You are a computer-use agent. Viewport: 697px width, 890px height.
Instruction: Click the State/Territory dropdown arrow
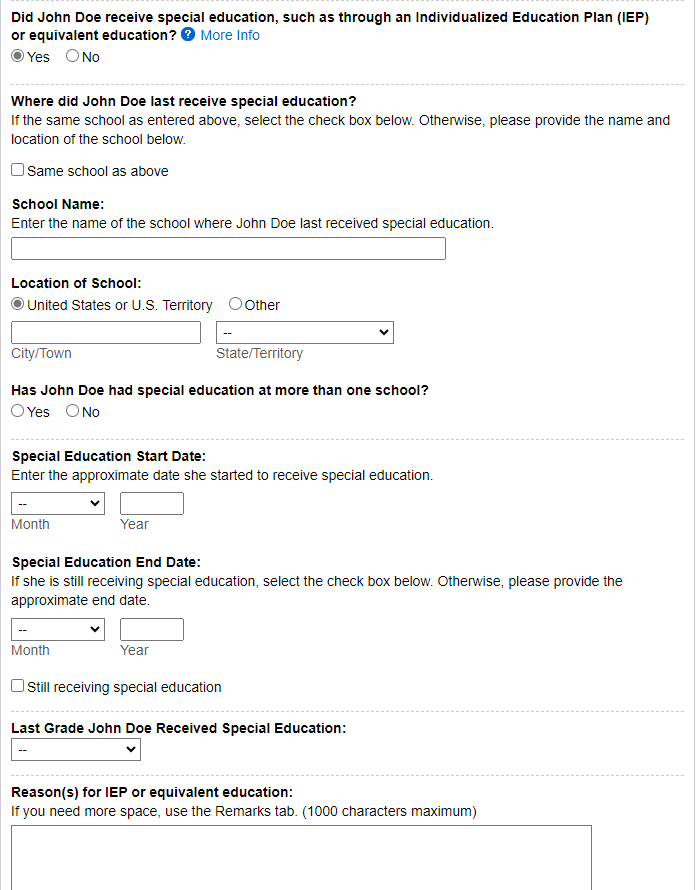(384, 332)
